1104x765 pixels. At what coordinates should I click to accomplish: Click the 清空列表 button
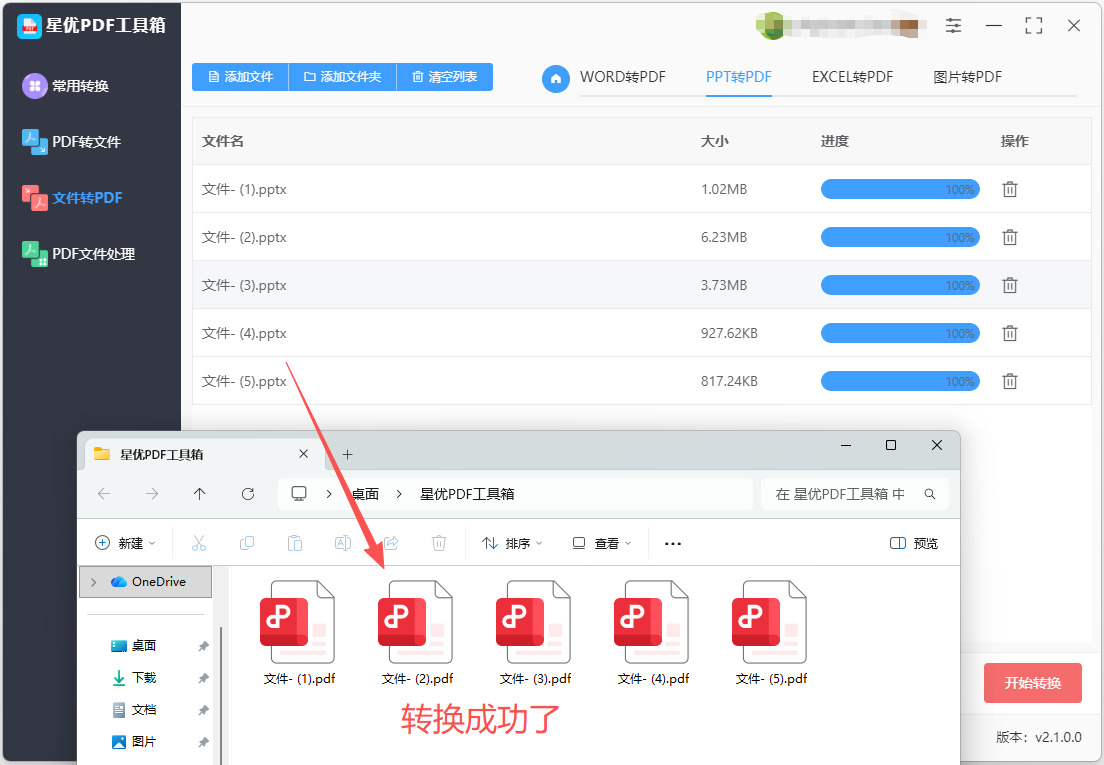[x=444, y=77]
